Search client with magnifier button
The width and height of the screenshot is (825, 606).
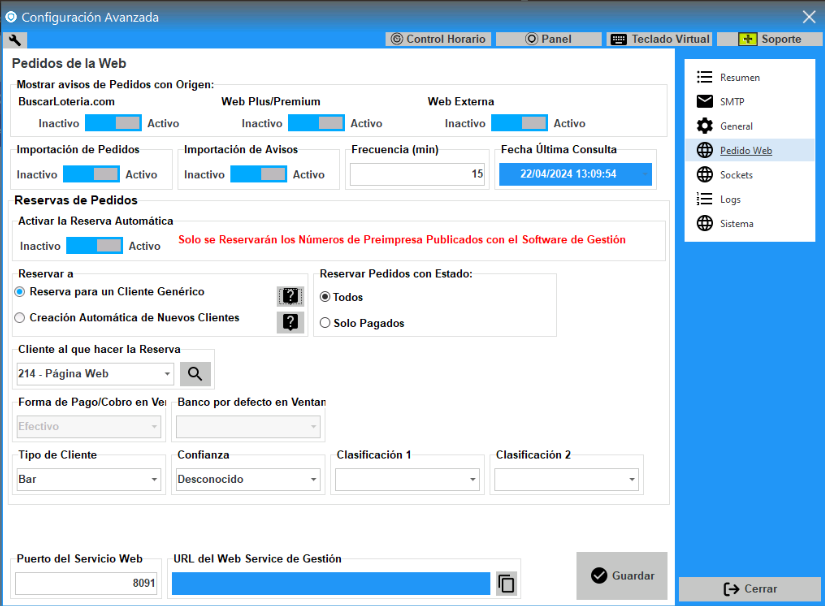195,374
